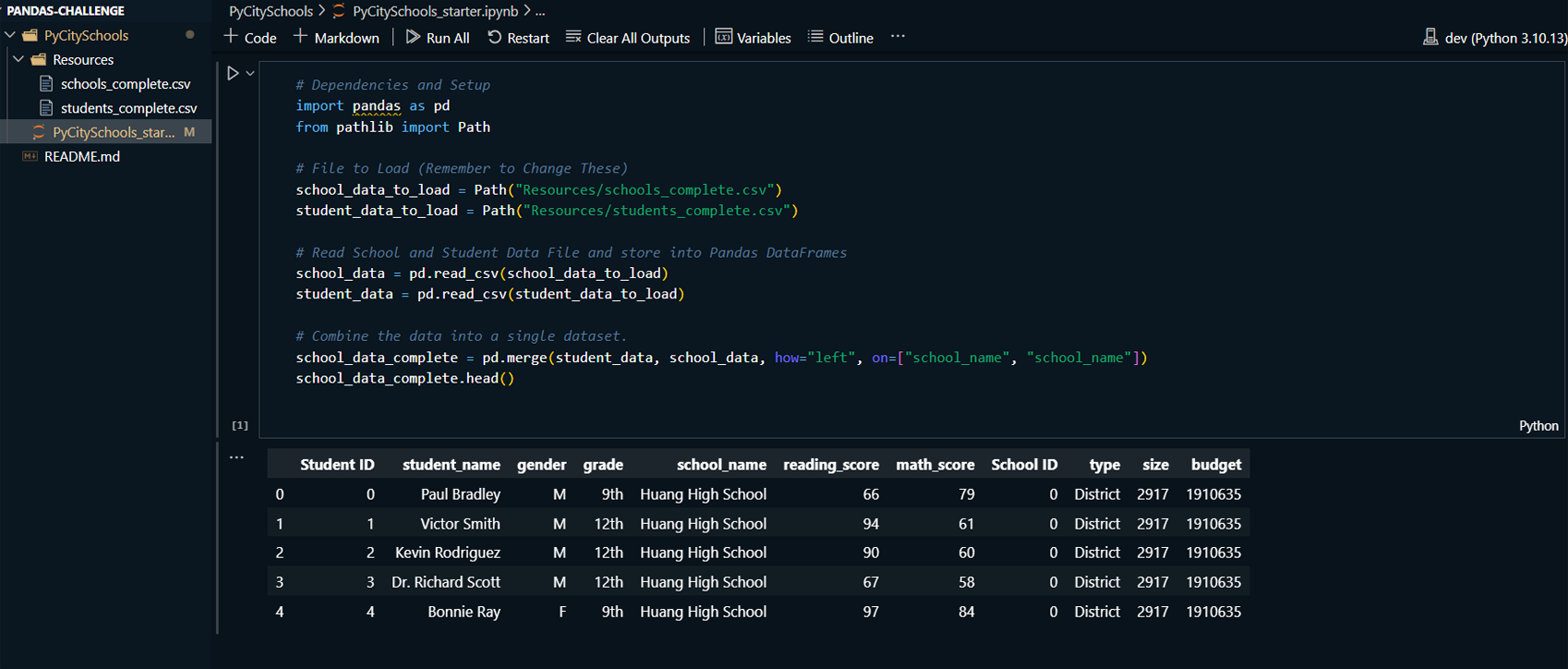The height and width of the screenshot is (669, 1568).
Task: Open the Variables viewer
Action: 754,38
